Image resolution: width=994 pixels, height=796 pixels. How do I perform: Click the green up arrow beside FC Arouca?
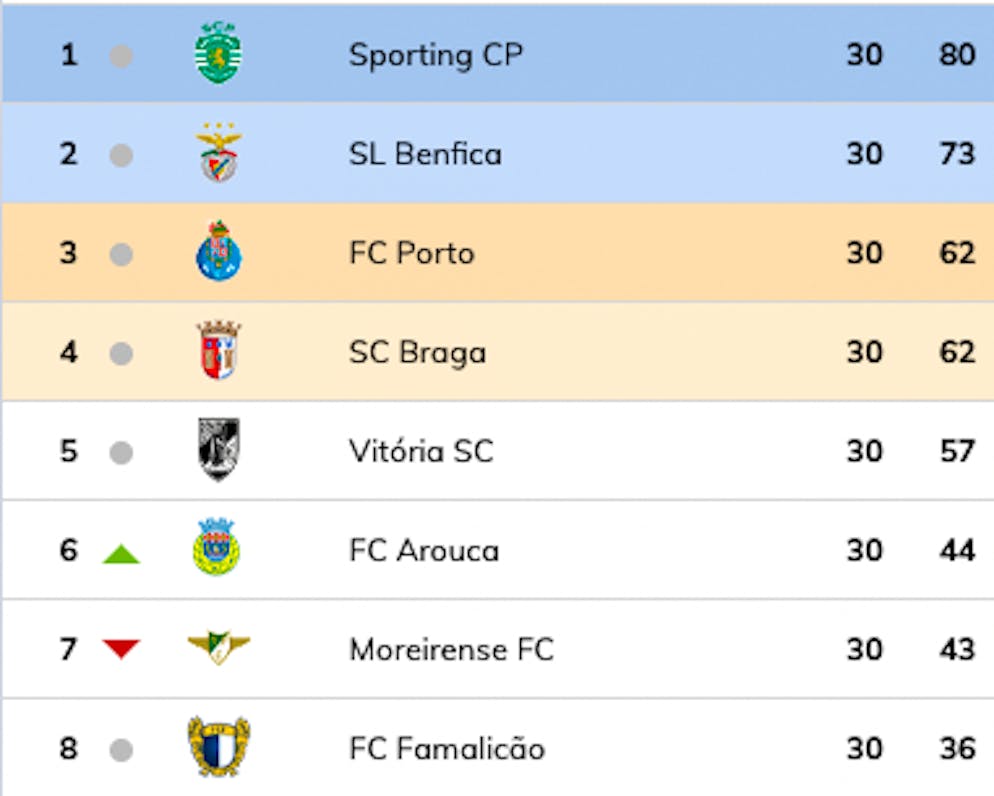(121, 553)
